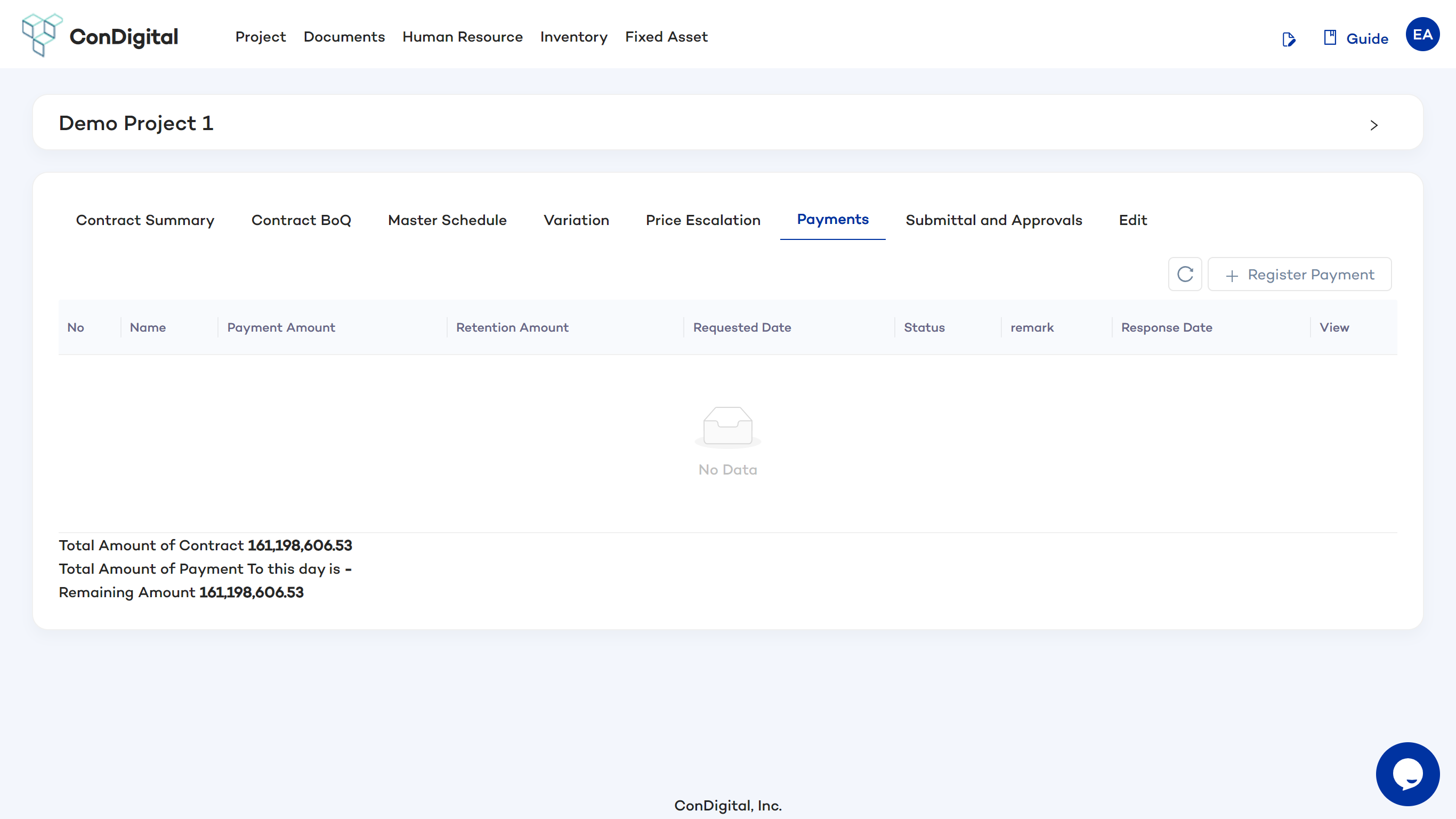Switch to the Contract BoQ tab
1456x819 pixels.
(x=301, y=220)
